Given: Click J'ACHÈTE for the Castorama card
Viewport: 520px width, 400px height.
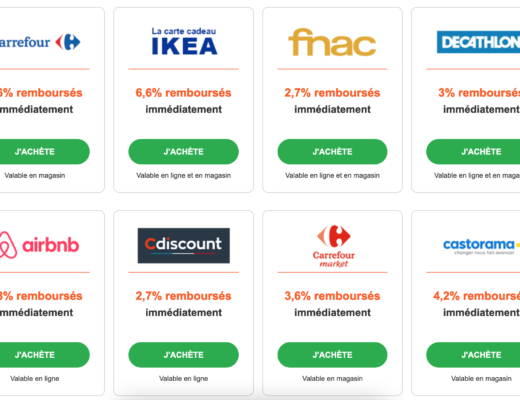Looking at the screenshot, I should [473, 355].
